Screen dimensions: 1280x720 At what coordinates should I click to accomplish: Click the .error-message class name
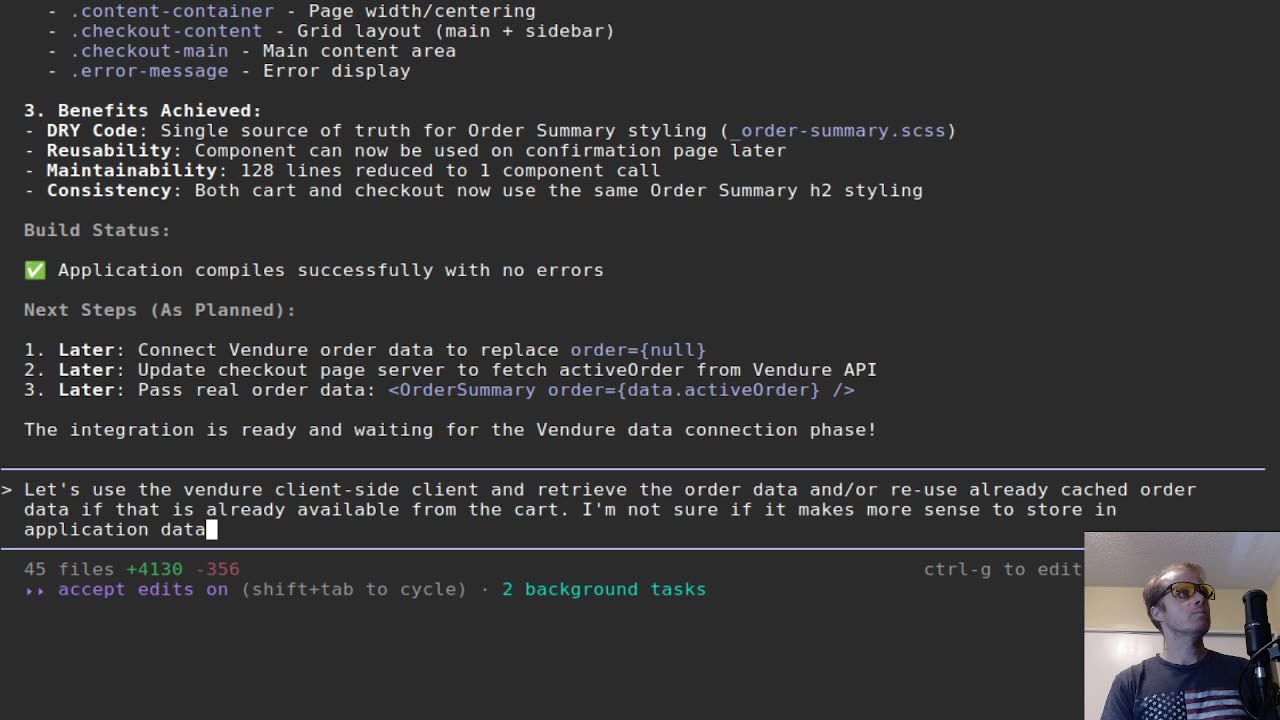pos(148,71)
